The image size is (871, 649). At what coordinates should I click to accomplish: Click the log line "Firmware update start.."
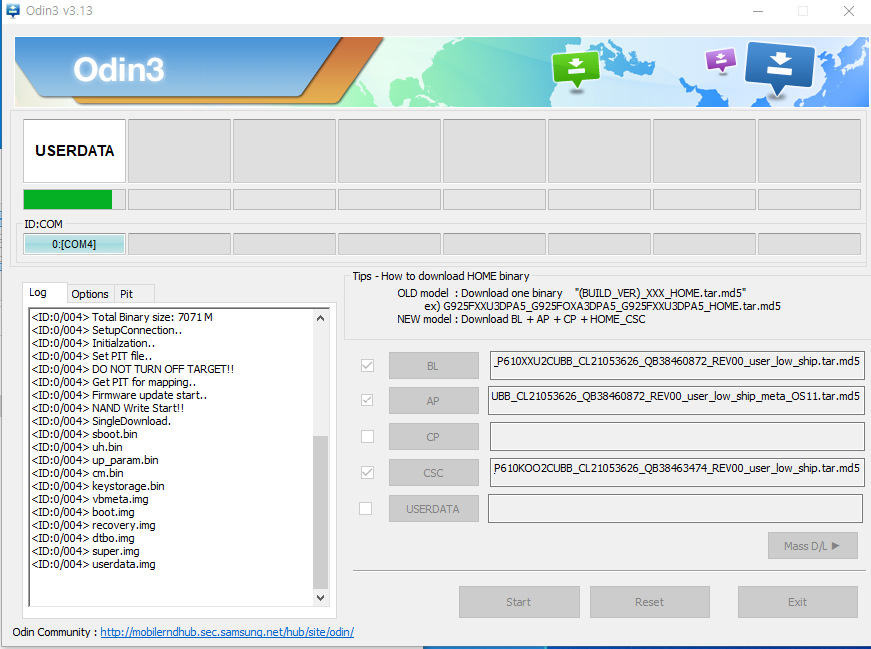119,395
